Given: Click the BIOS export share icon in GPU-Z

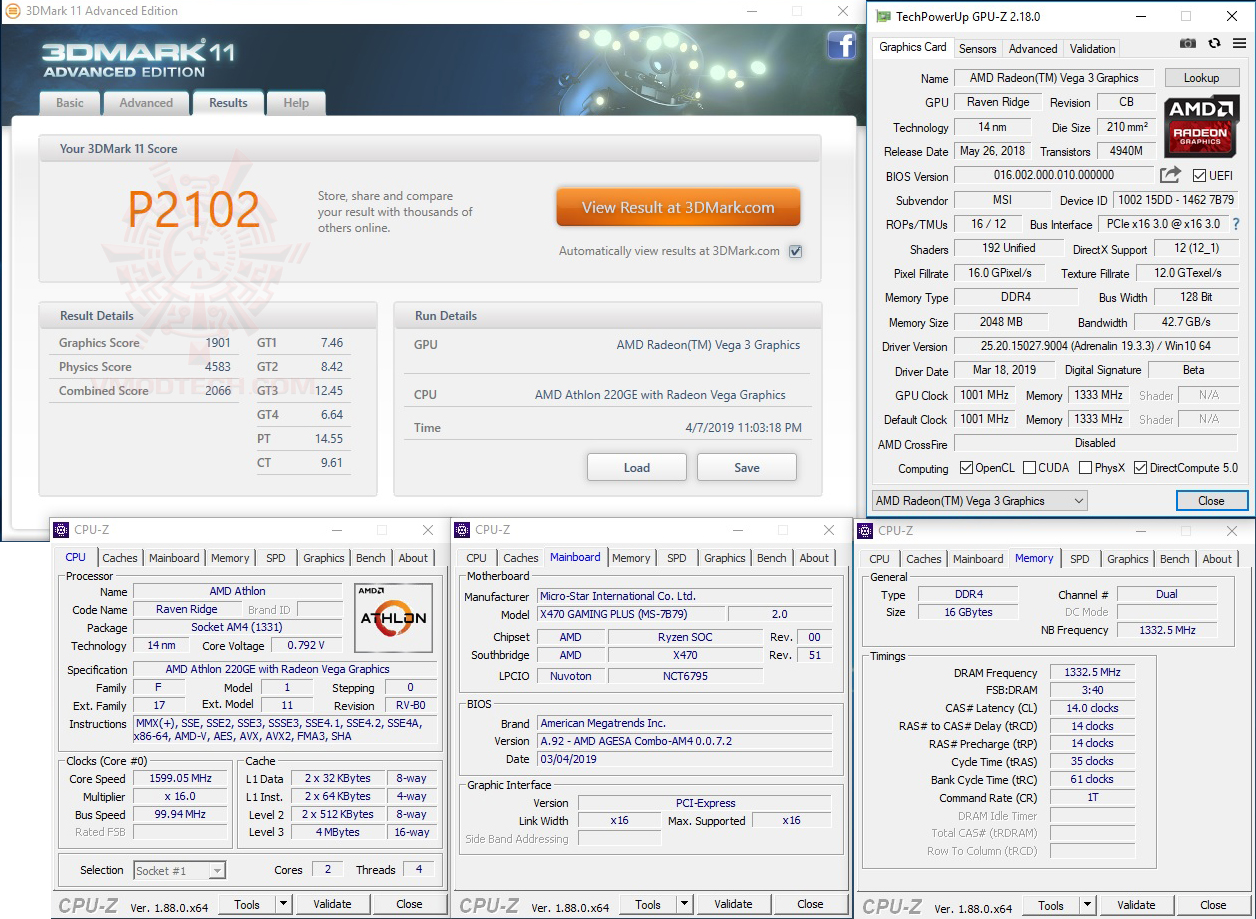Looking at the screenshot, I should pyautogui.click(x=1171, y=176).
